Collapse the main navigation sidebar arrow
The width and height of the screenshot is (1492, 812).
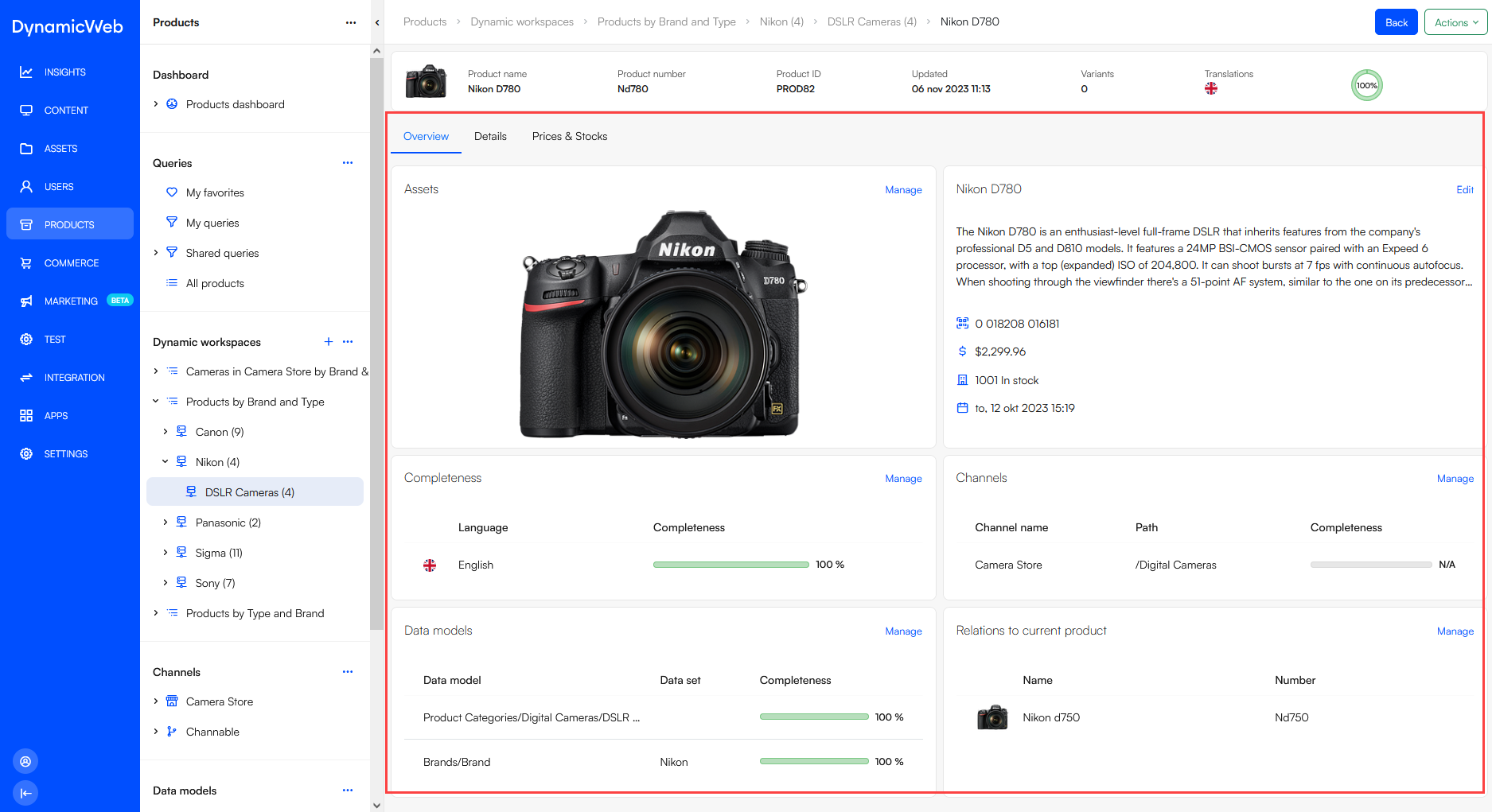(x=25, y=793)
